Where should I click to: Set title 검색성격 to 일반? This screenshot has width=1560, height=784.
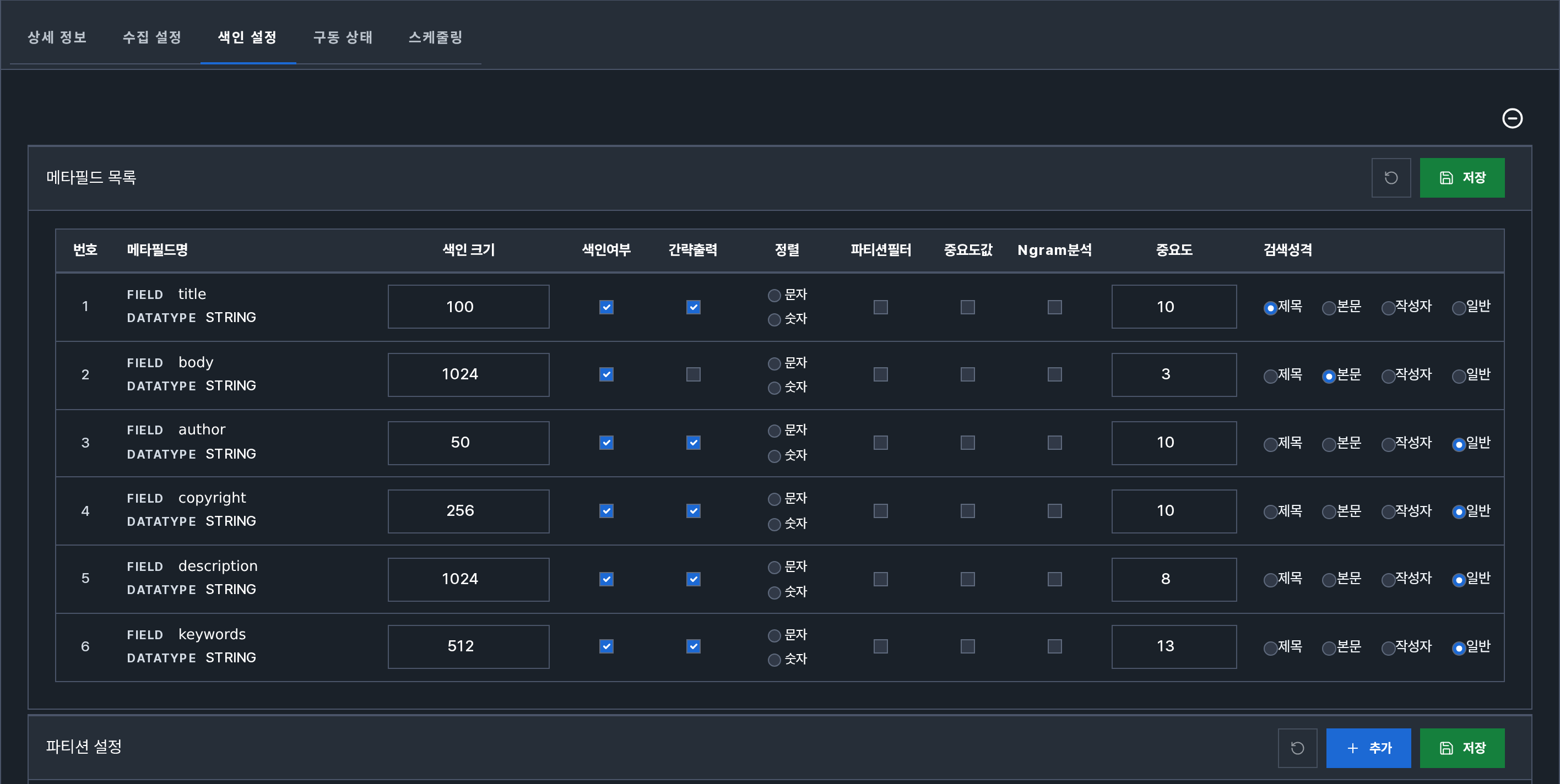1459,308
